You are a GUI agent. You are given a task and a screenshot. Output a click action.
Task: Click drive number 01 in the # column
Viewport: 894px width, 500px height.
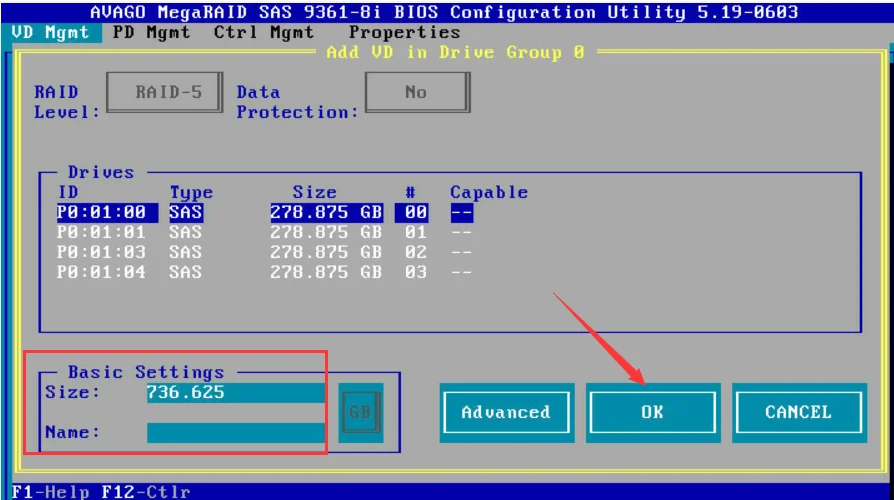point(416,233)
